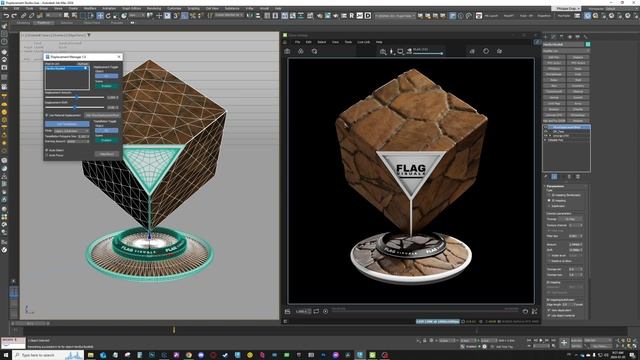This screenshot has width=640, height=360.
Task: Open the Rendering menu
Action: tap(154, 9)
